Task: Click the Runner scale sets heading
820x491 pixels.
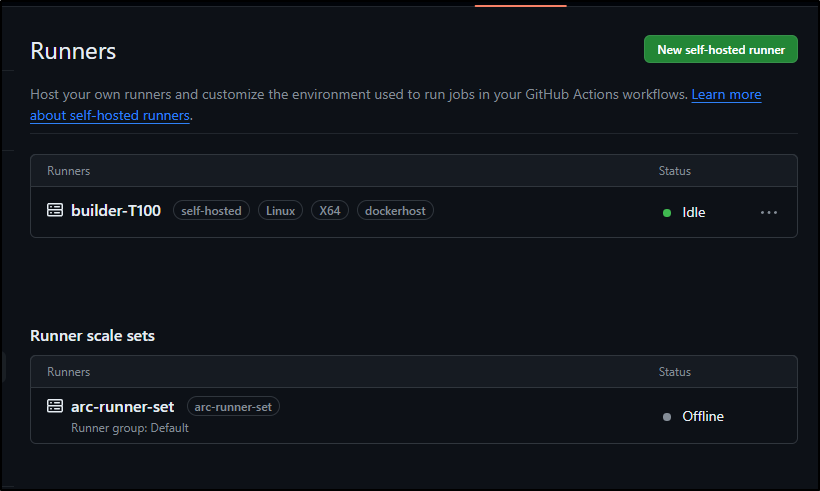Action: point(93,336)
